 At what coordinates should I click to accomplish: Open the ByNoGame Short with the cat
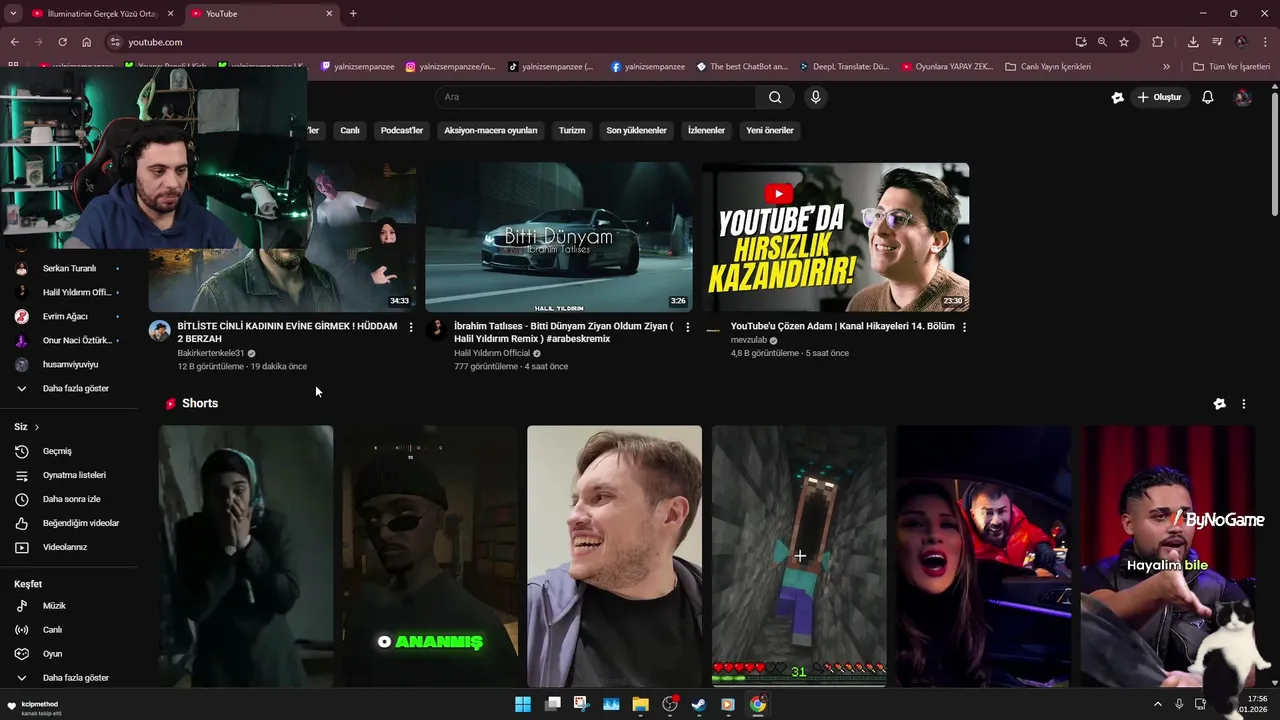[x=1167, y=556]
